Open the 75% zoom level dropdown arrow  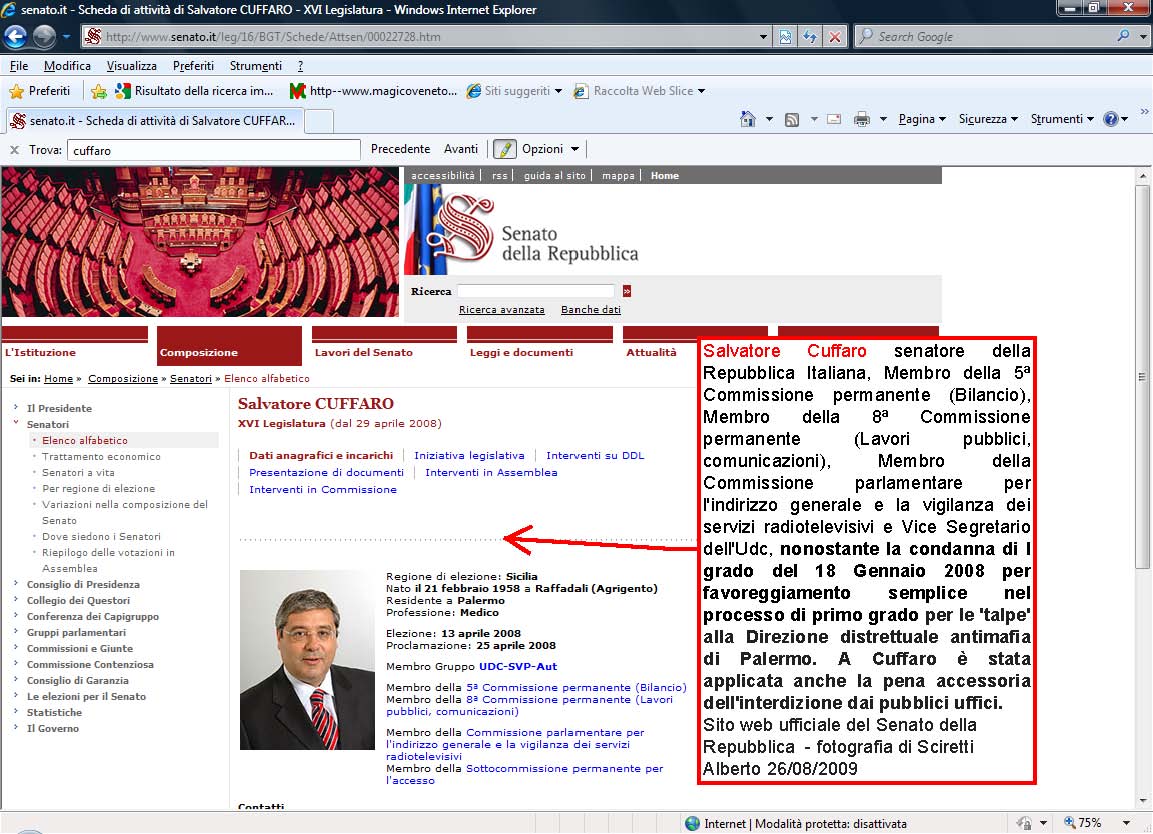pos(1127,823)
